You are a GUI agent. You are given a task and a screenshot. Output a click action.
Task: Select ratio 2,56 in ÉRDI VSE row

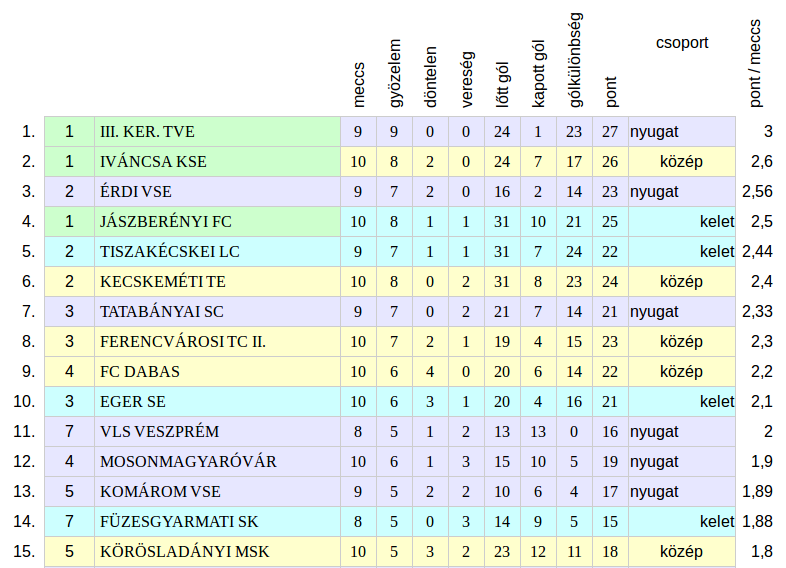pos(757,192)
